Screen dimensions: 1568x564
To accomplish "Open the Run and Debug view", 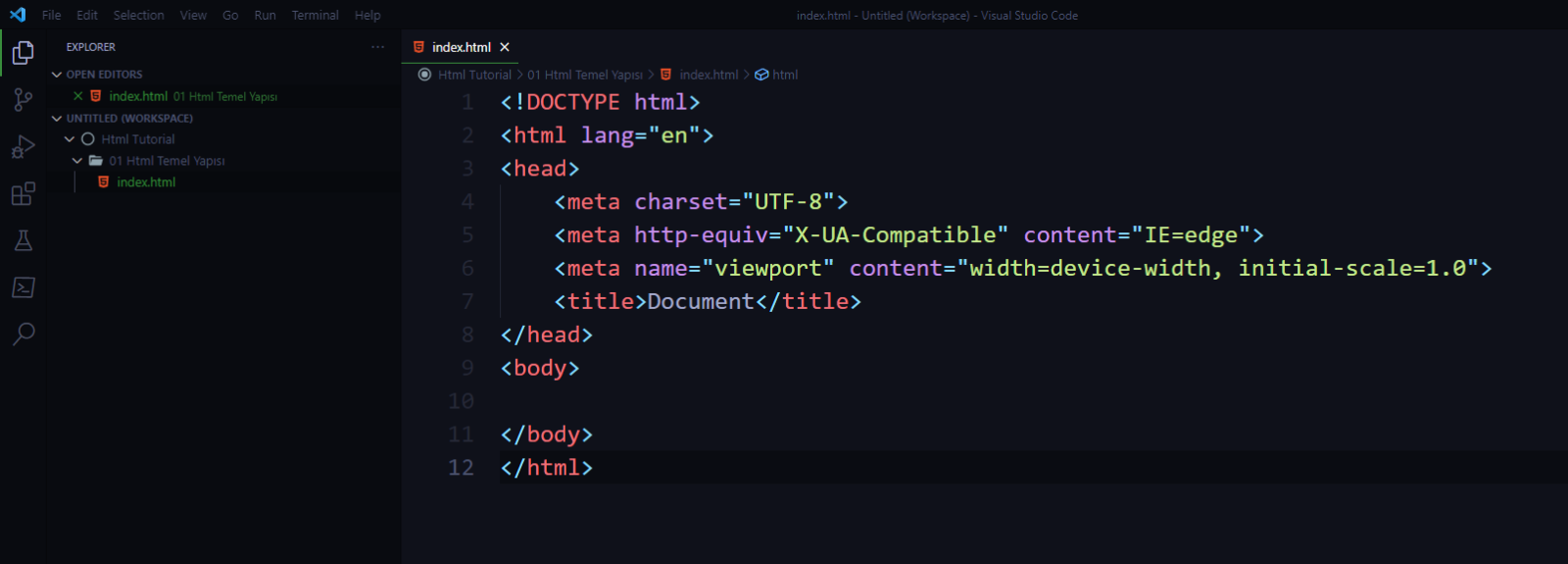I will (23, 147).
